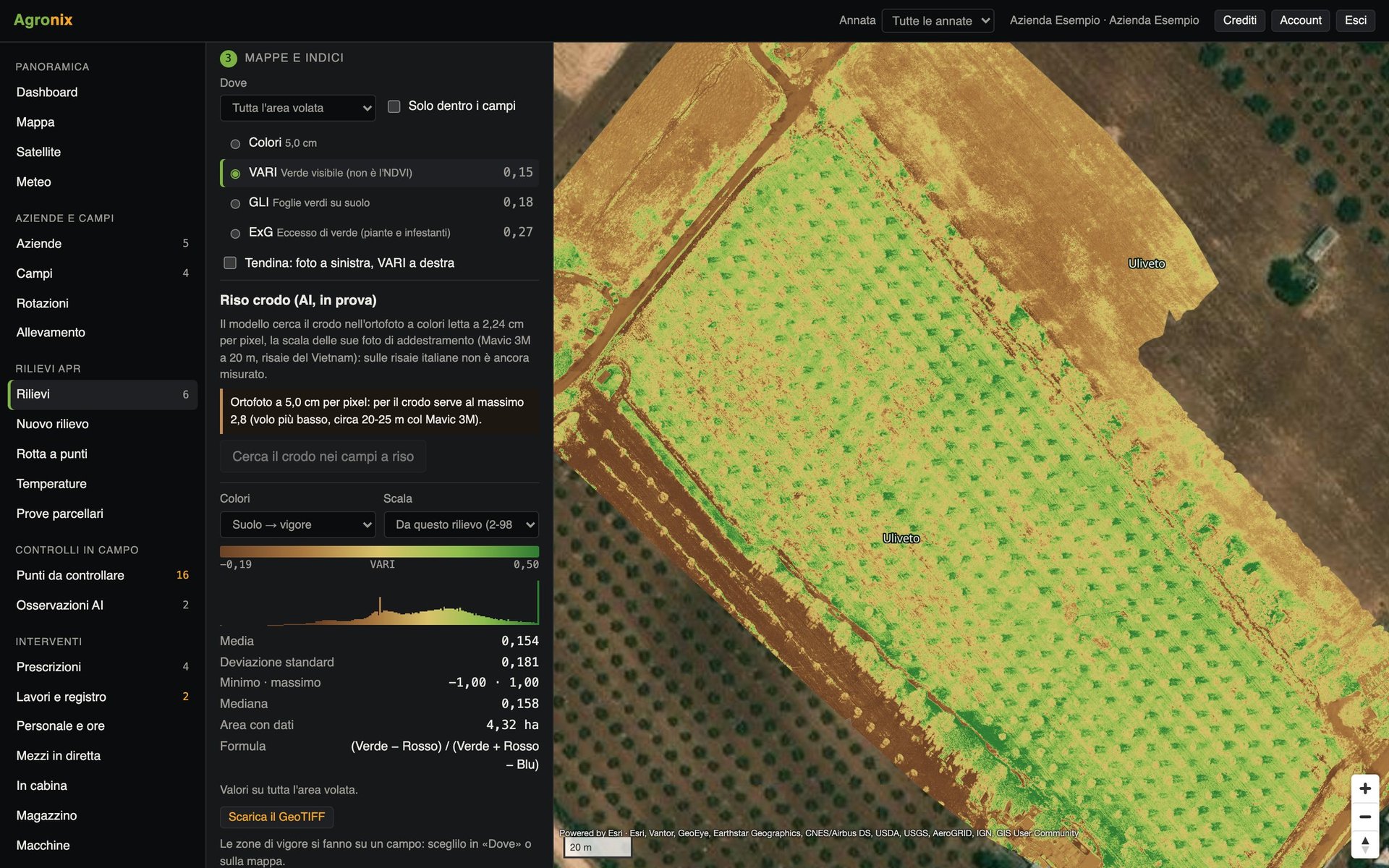Open the Scala range dropdown
Image resolution: width=1389 pixels, height=868 pixels.
tap(461, 524)
